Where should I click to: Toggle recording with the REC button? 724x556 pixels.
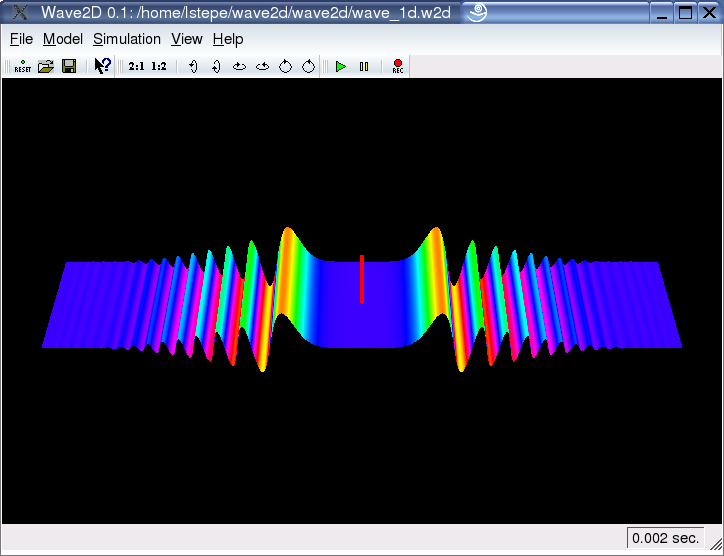click(x=397, y=67)
